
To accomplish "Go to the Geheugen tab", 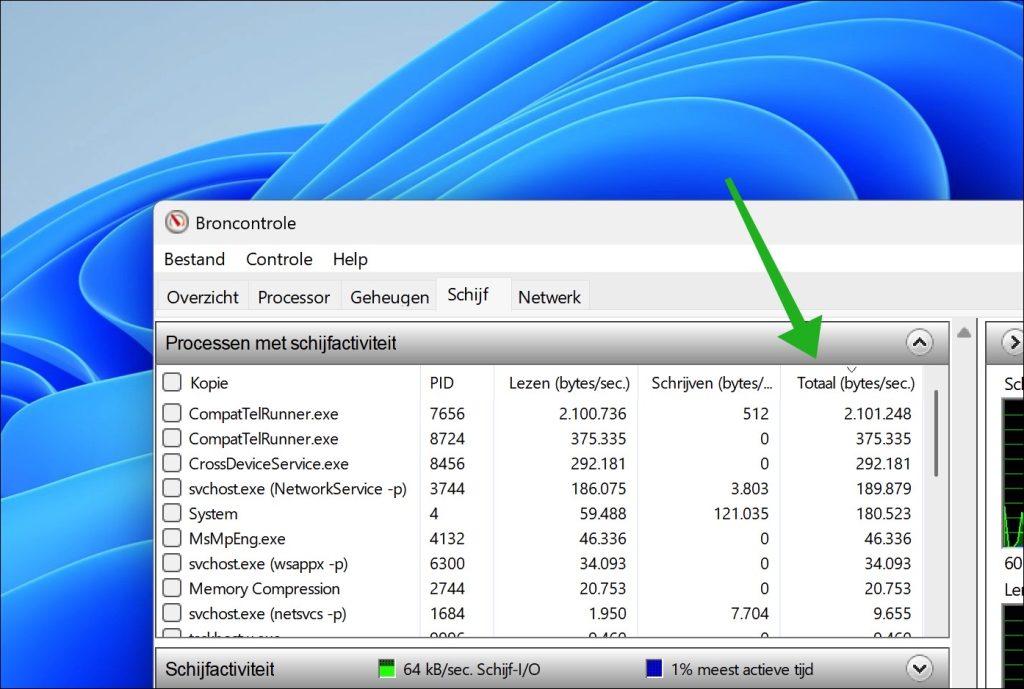I will click(390, 297).
